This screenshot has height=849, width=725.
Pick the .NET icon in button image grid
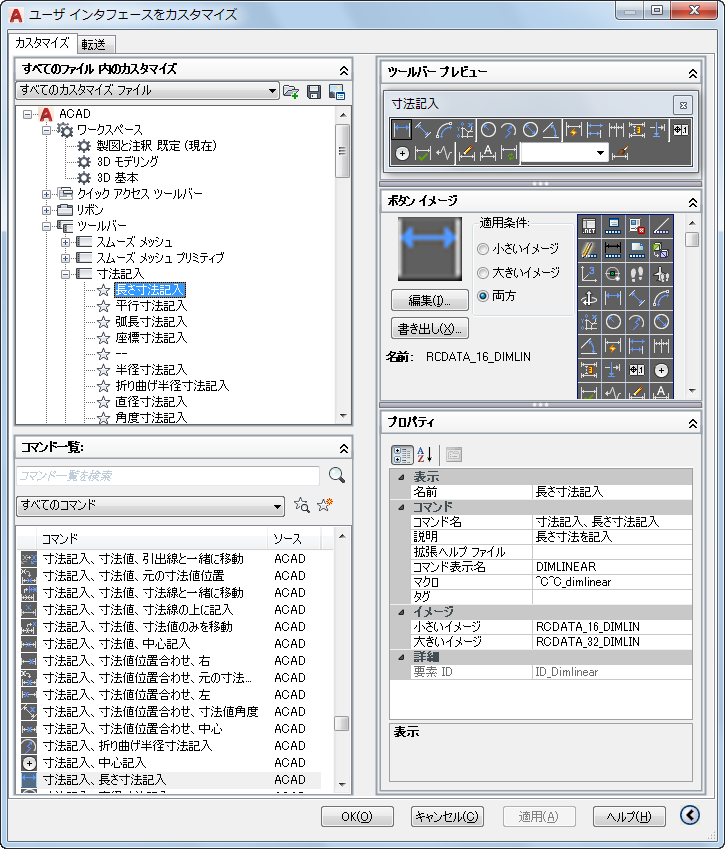click(589, 226)
